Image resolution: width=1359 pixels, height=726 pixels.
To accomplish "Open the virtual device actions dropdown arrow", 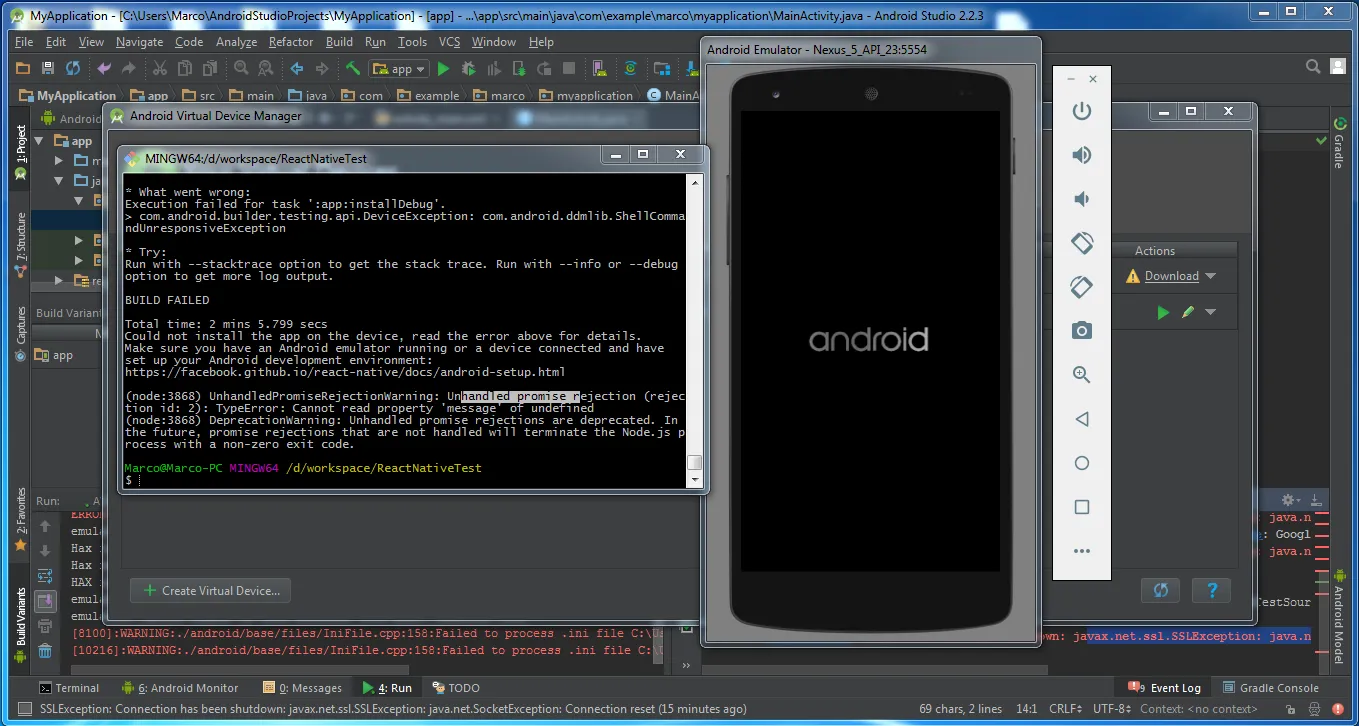I will coord(1210,313).
